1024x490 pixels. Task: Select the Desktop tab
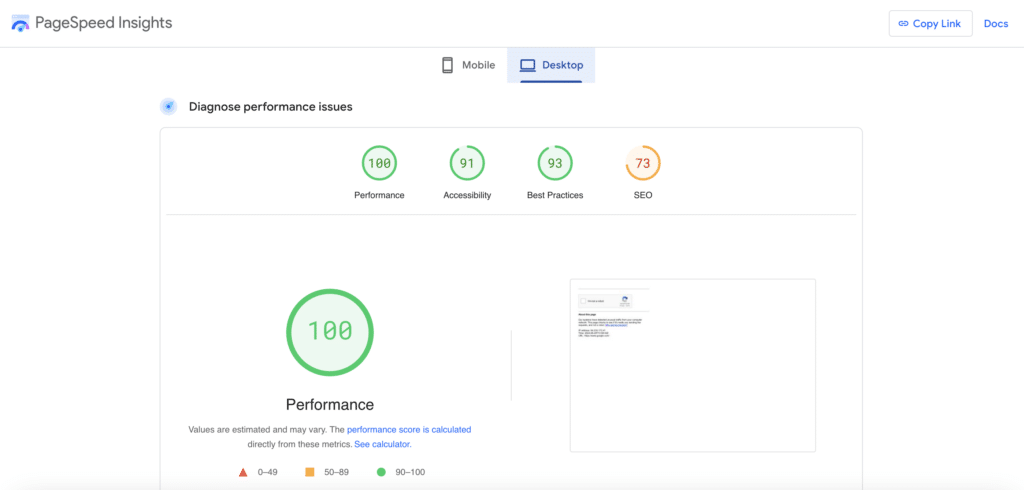(551, 65)
